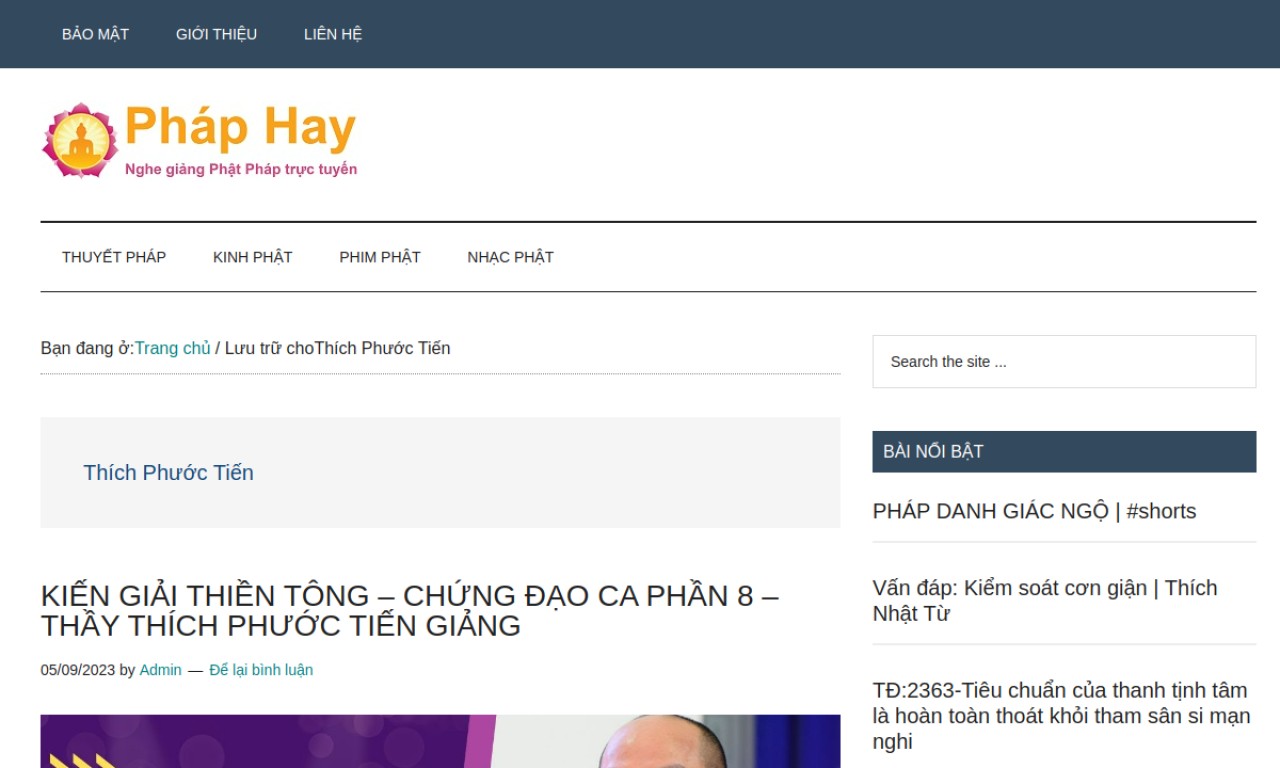Click the Lưu trữ choThích Phước Tiến breadcrumb text
The height and width of the screenshot is (768, 1280).
(337, 348)
